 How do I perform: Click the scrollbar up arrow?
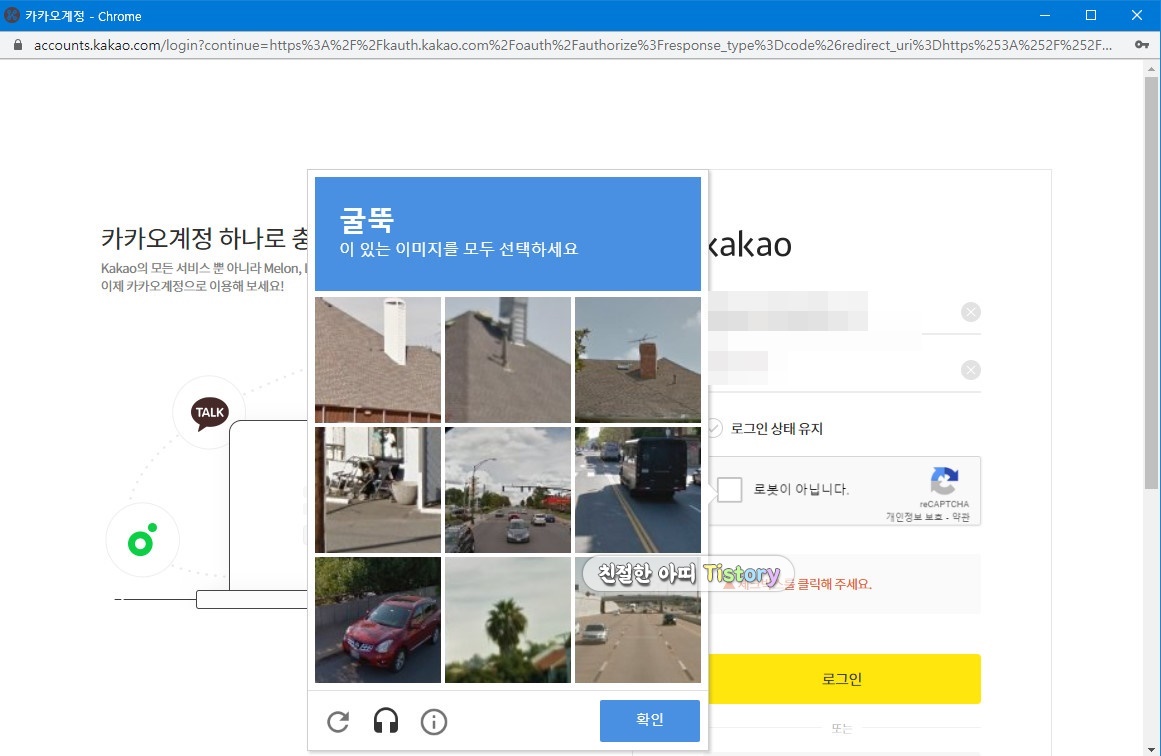1151,69
